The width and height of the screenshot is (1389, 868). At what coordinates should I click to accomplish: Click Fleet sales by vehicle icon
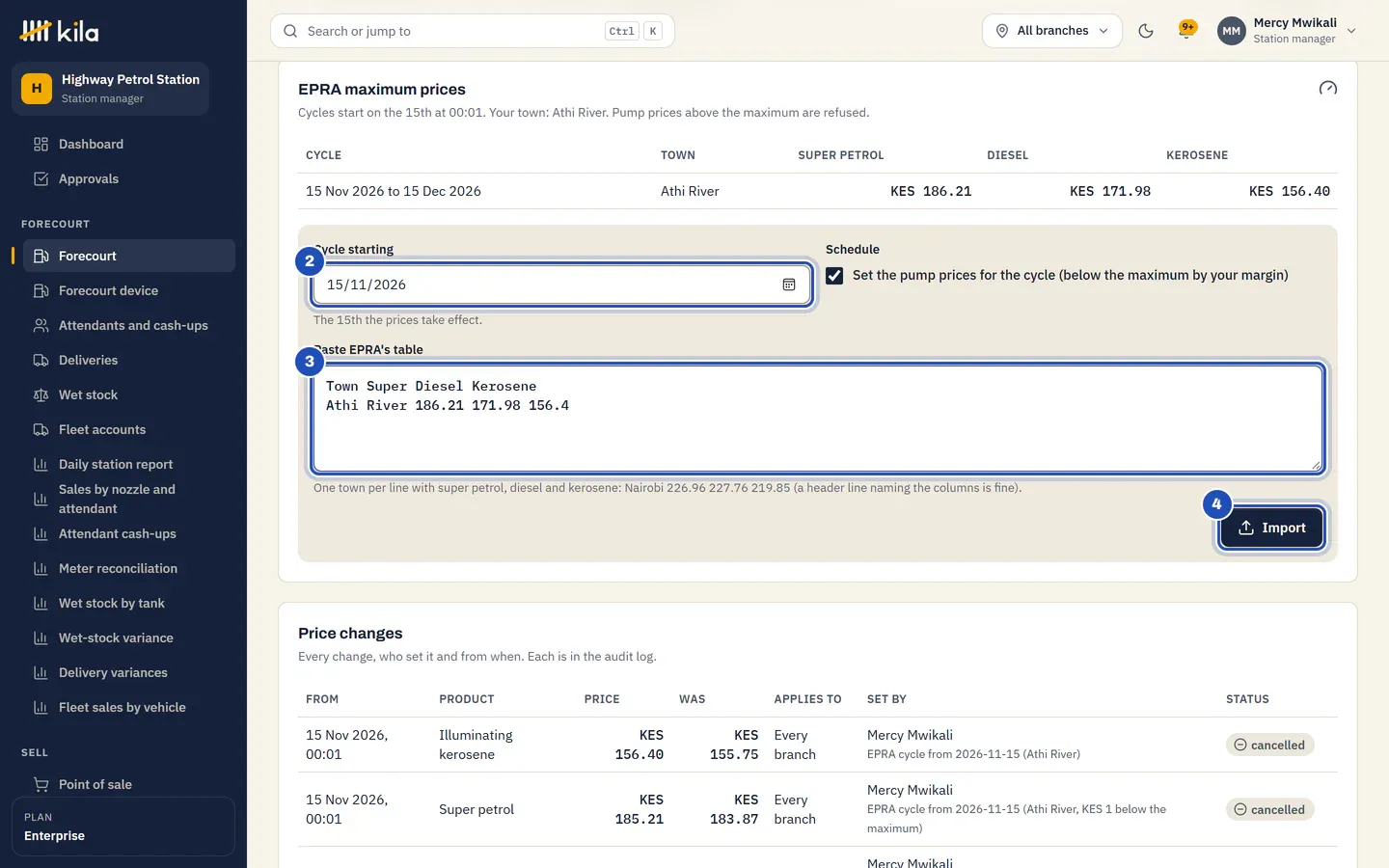click(x=41, y=707)
